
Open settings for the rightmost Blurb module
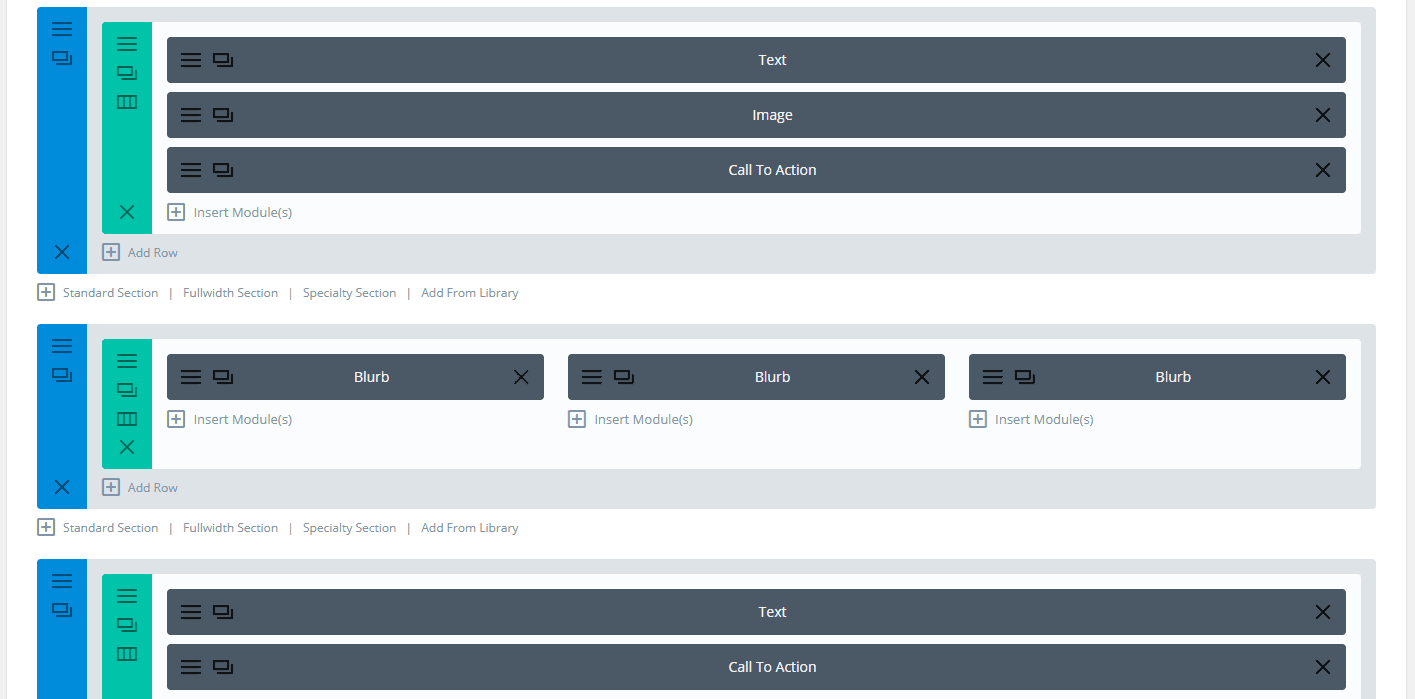pos(992,377)
